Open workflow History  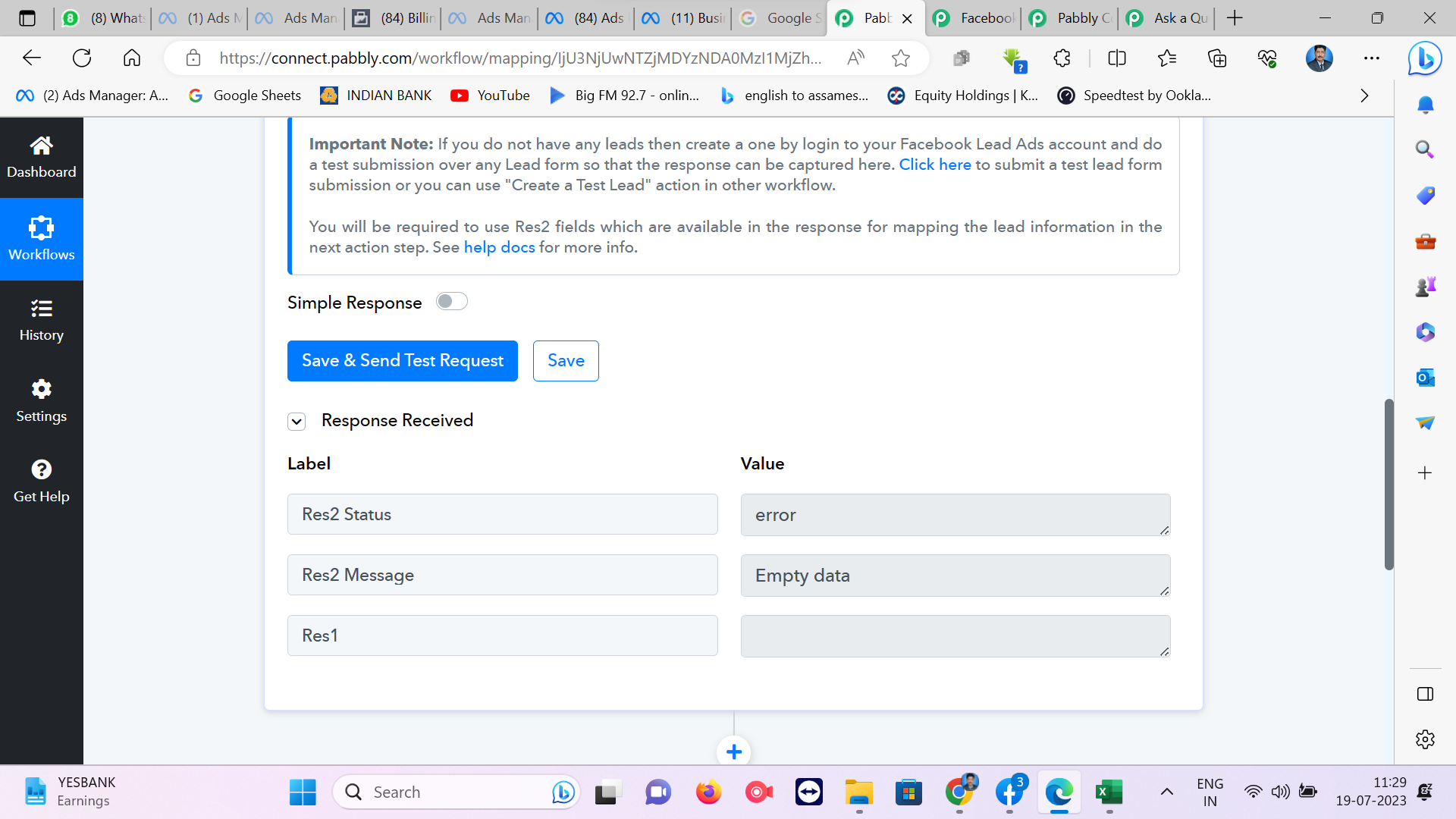point(42,321)
